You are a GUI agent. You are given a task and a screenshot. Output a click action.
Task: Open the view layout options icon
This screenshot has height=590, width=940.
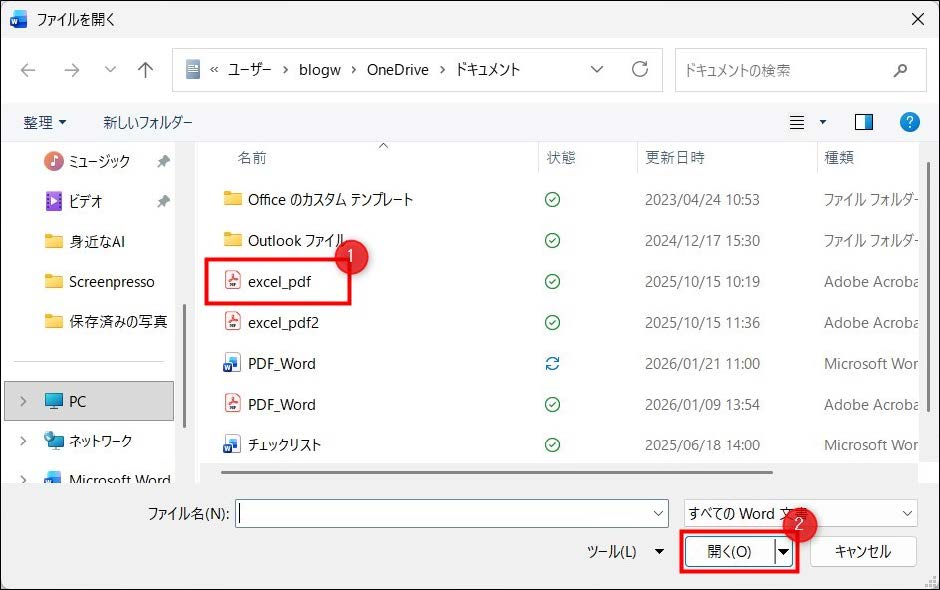point(797,122)
